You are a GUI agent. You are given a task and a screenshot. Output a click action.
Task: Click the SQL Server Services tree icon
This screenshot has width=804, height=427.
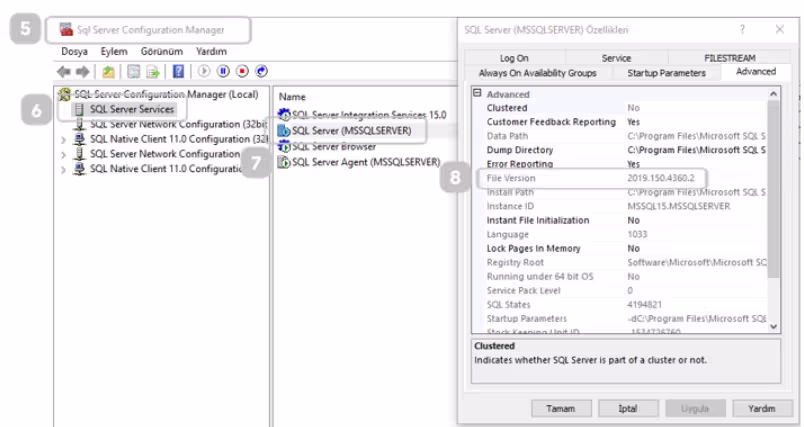click(79, 109)
